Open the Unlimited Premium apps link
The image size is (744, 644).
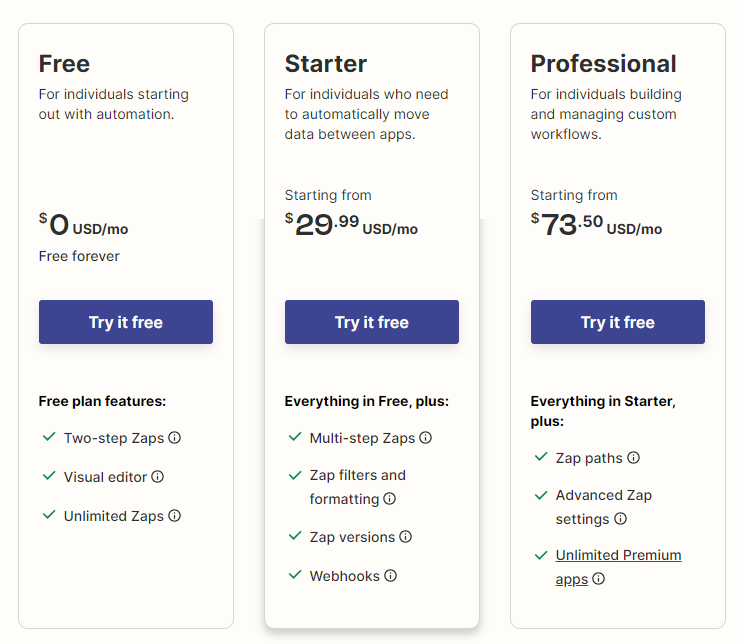tap(618, 567)
